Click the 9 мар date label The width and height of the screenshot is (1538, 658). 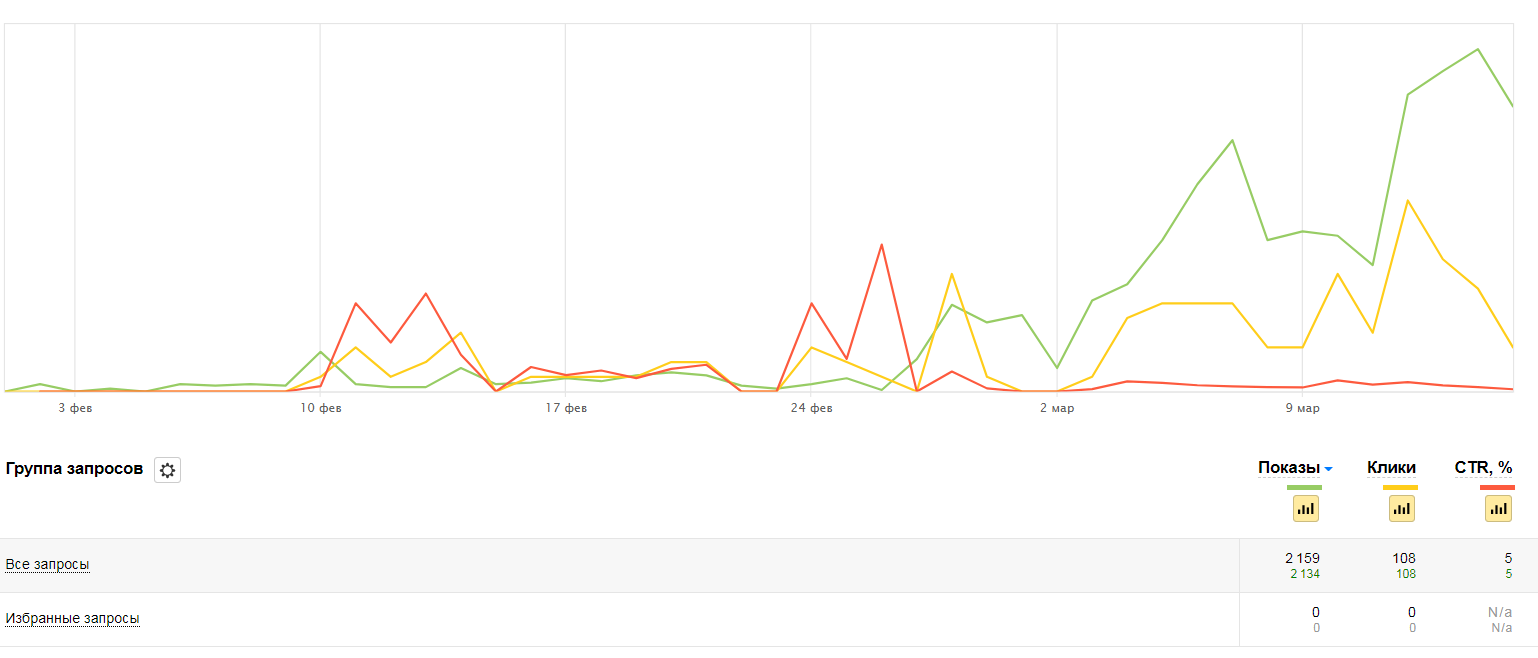(1302, 407)
